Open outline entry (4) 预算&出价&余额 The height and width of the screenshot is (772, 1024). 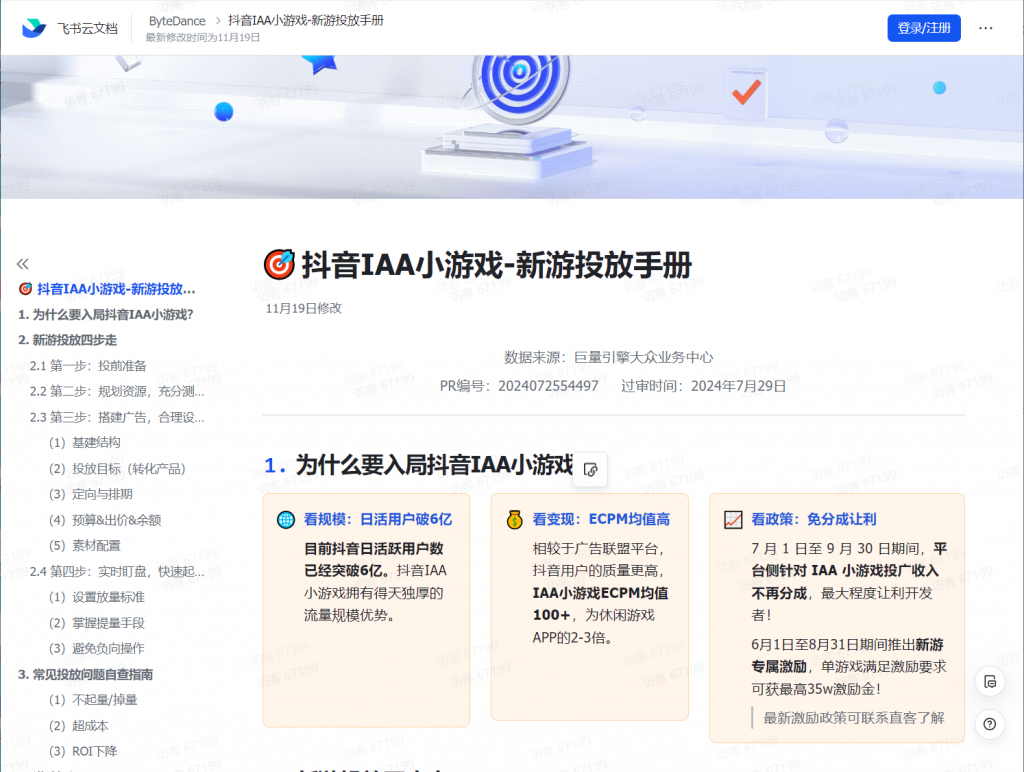(x=105, y=521)
